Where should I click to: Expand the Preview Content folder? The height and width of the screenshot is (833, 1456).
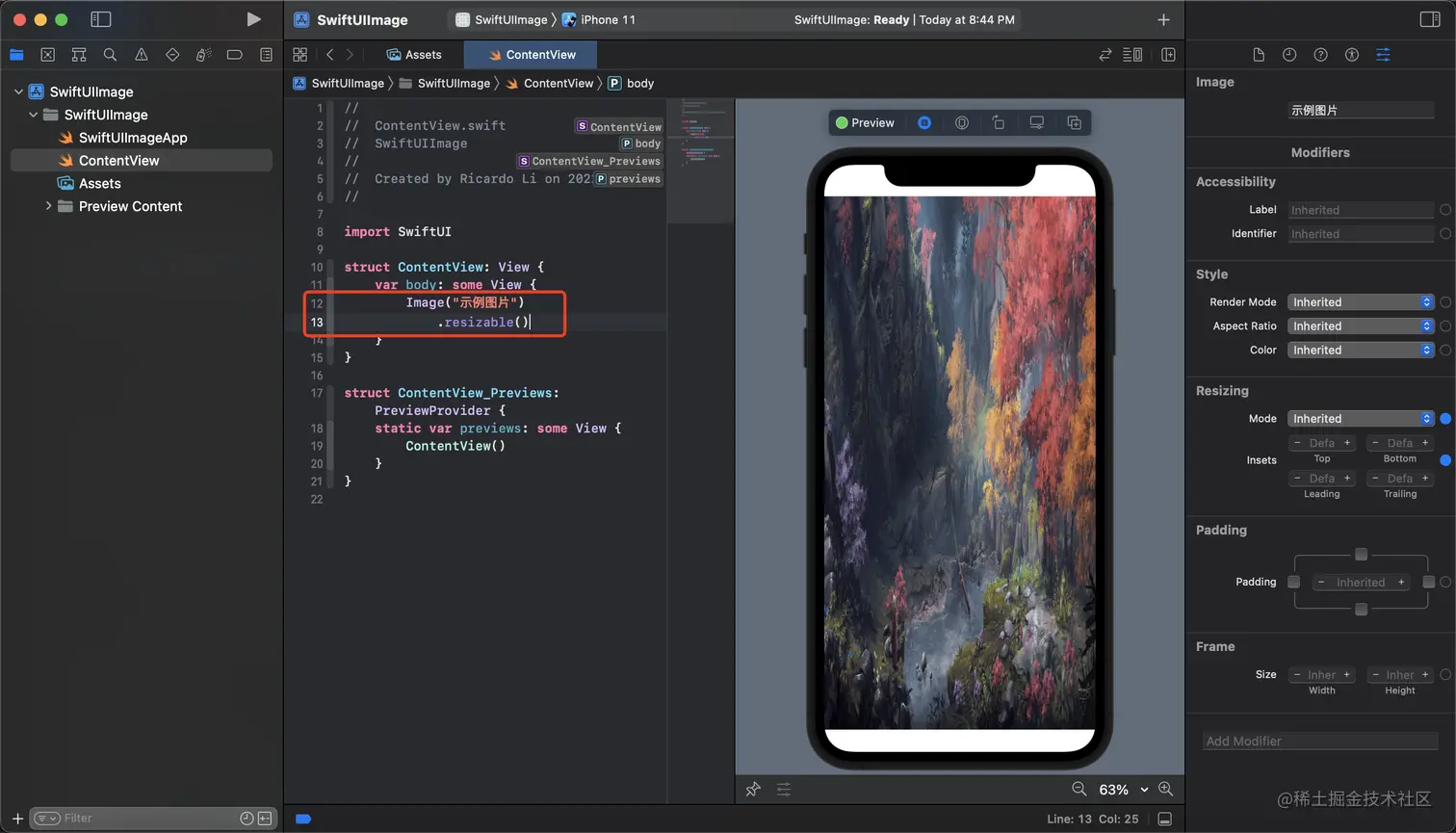(x=48, y=206)
